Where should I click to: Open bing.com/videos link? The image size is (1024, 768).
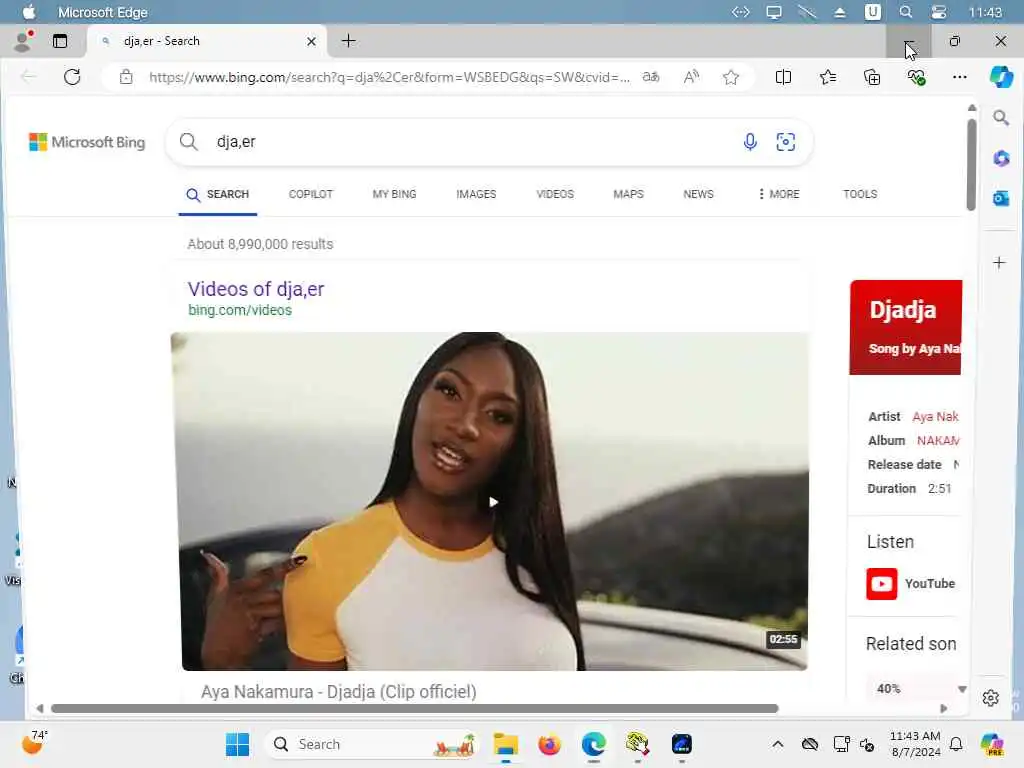[240, 310]
